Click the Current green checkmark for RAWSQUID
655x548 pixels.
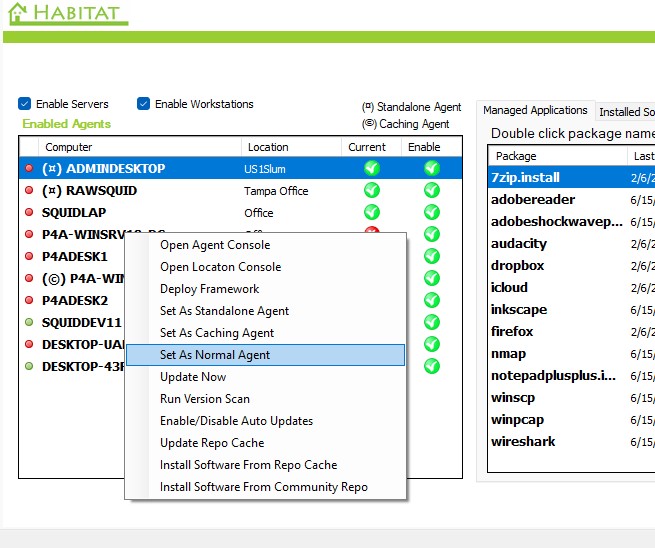(372, 190)
